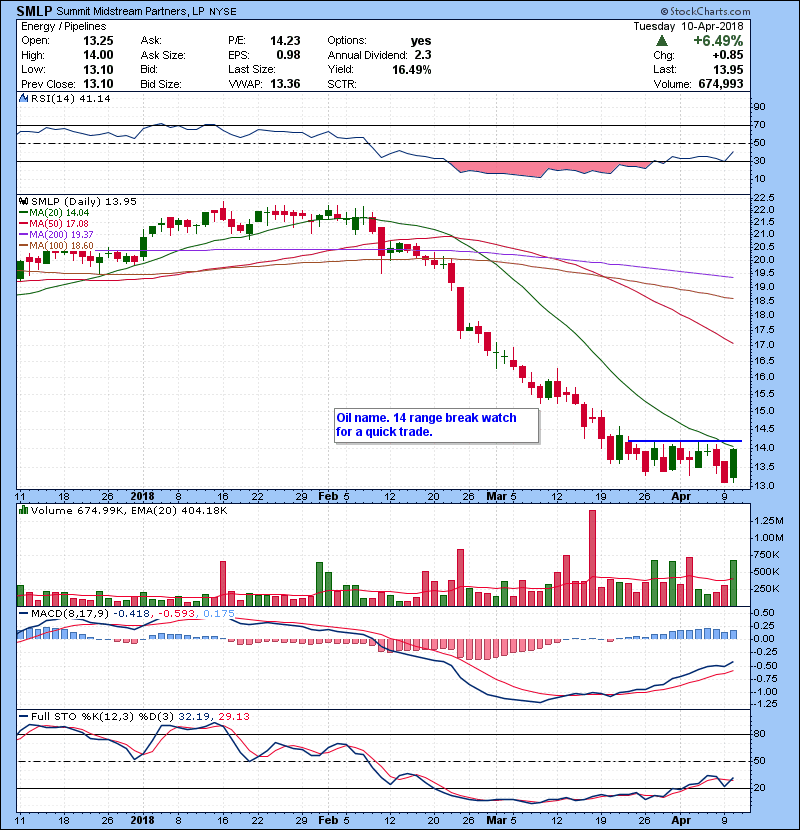Screen dimensions: 800x830
Task: Click the SMLP (Daily) 13.95 chart label
Action: [84, 202]
